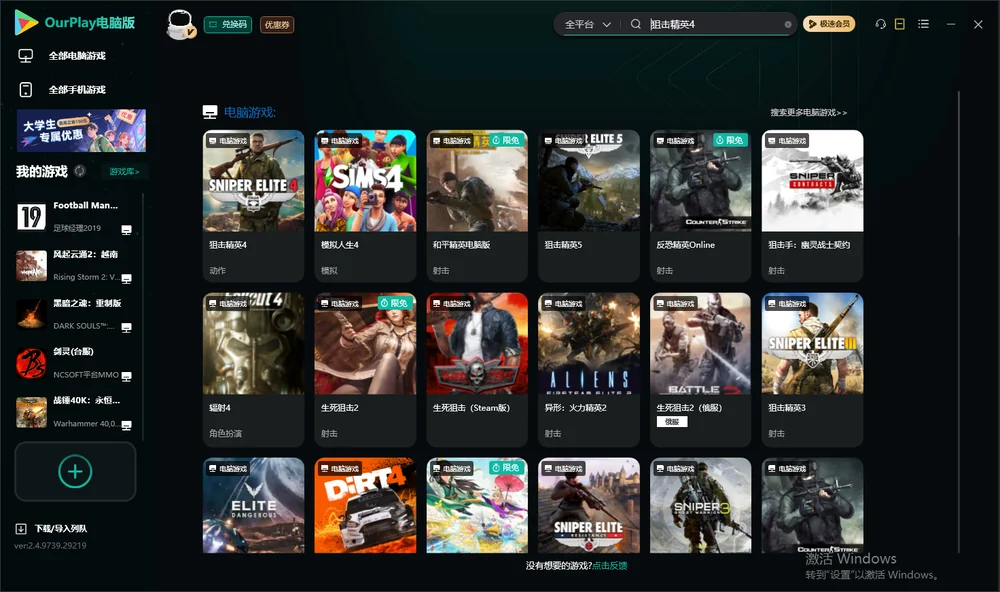Click PC badge icon on Rising Storm 2 row

click(x=126, y=279)
